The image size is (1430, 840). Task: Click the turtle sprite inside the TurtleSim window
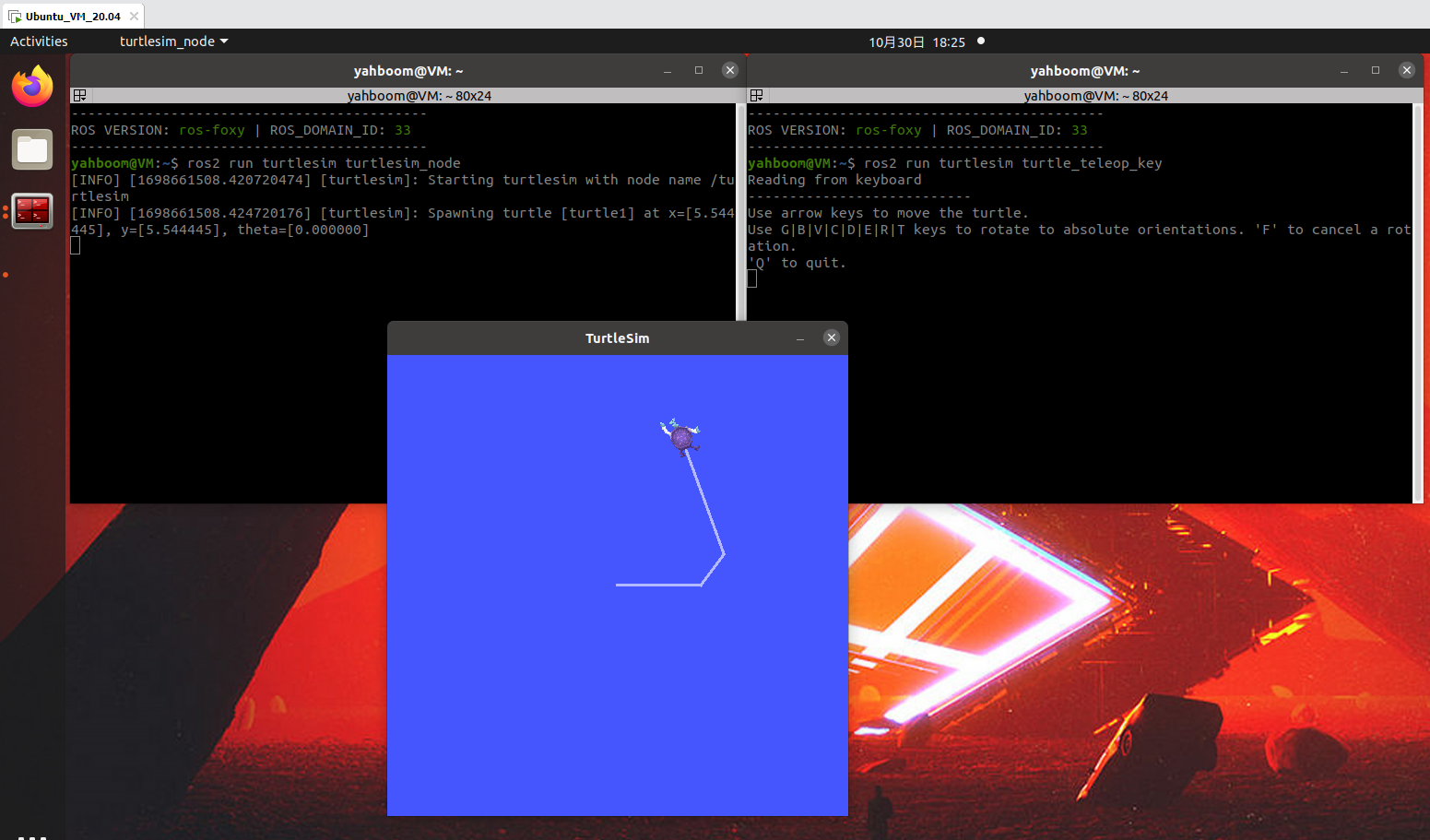tap(680, 437)
